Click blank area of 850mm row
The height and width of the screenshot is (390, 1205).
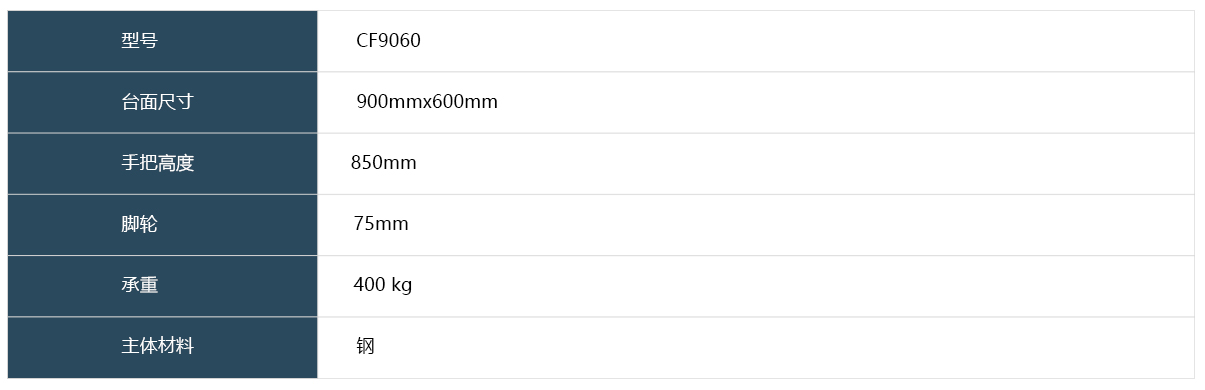click(800, 163)
